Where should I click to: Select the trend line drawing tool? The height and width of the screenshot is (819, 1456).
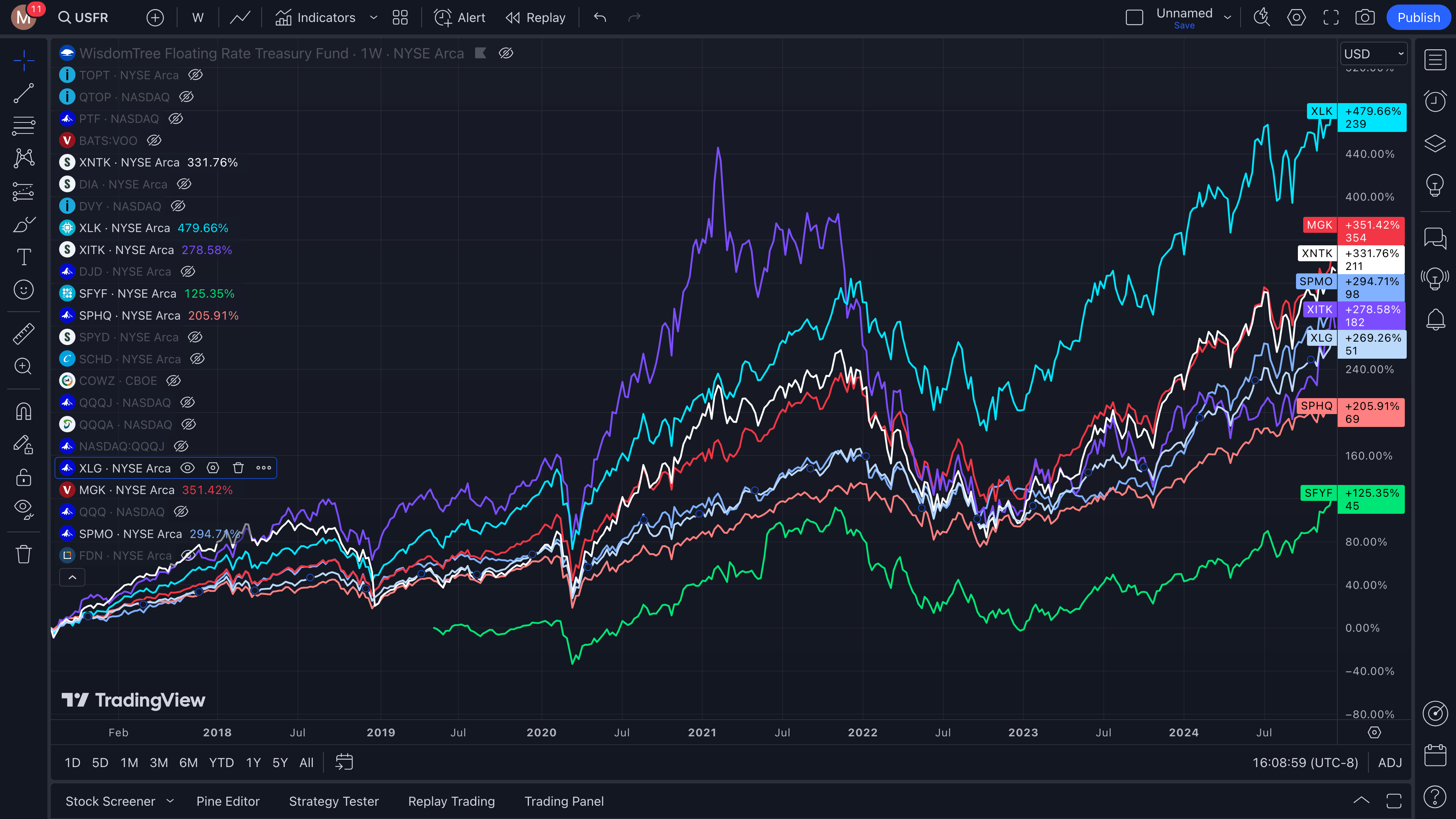(x=24, y=93)
